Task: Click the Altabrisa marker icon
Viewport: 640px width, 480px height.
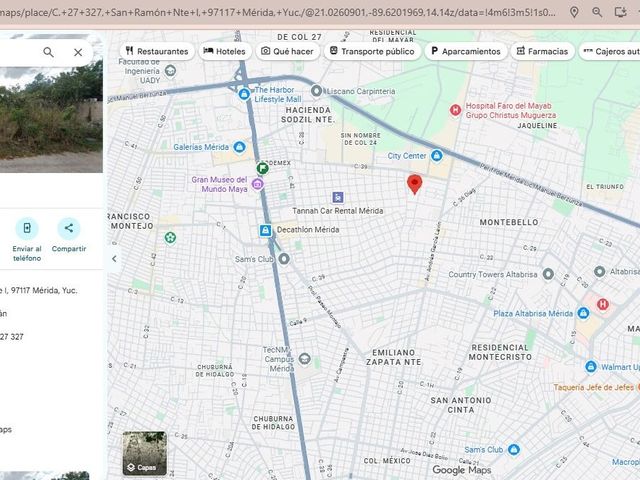Action: [x=600, y=271]
